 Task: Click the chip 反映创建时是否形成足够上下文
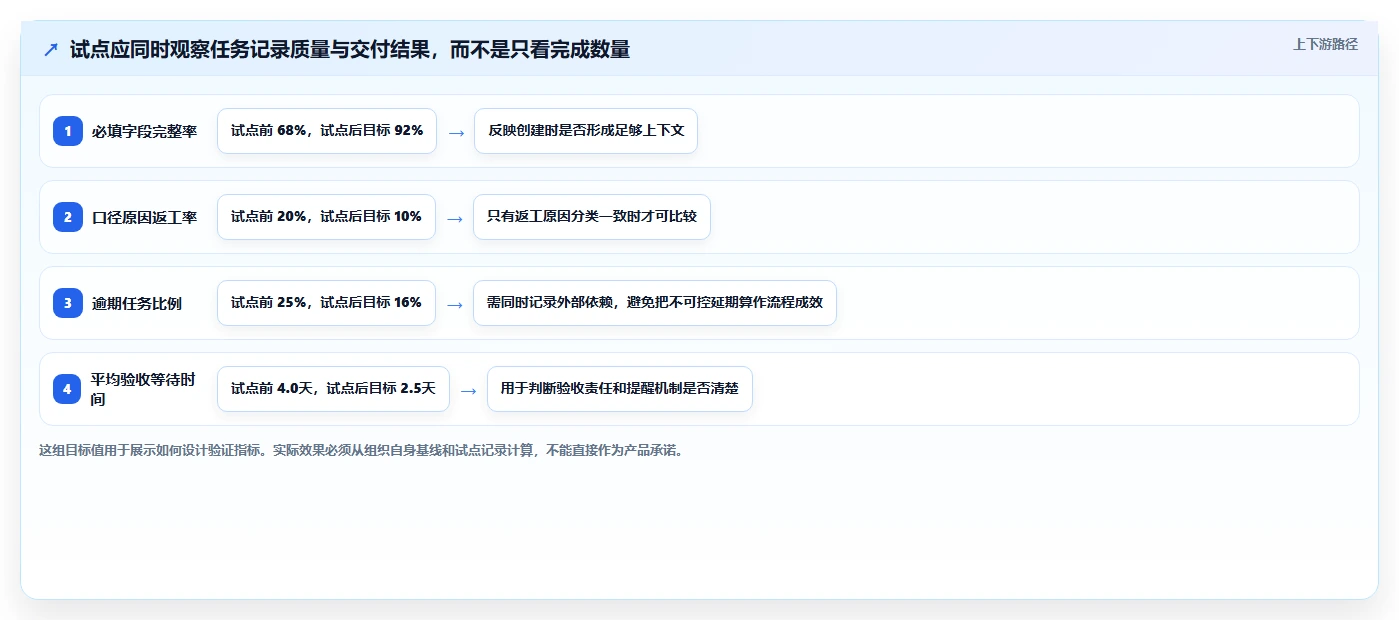coord(586,131)
